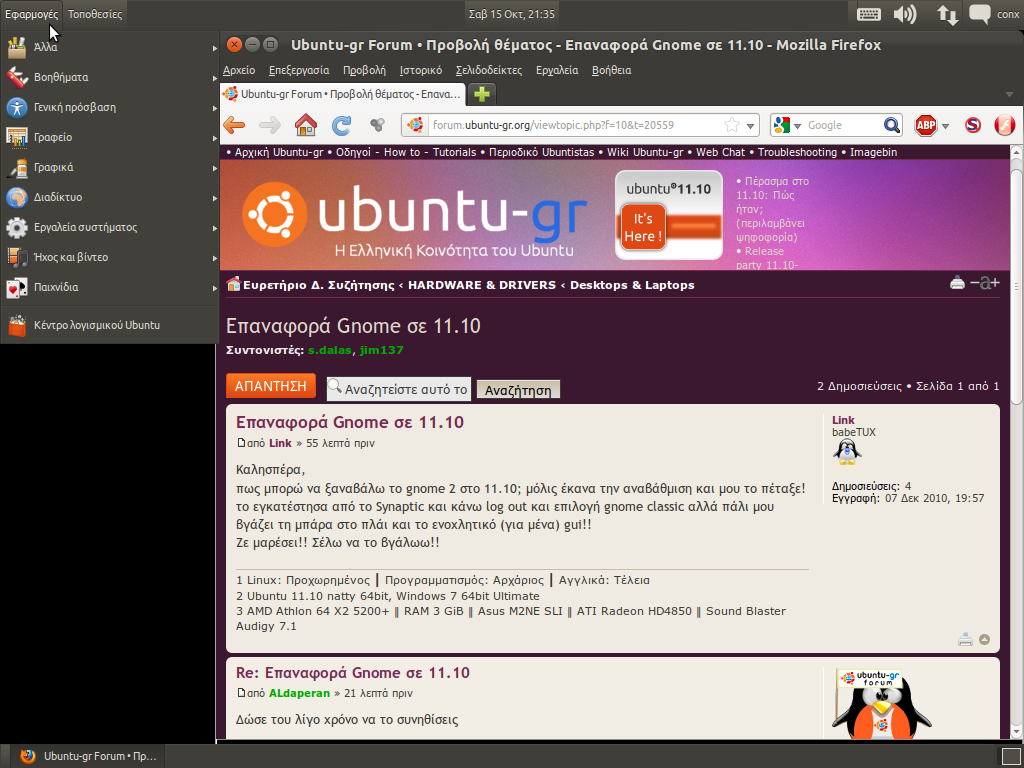Open the Οδηγοί - How to - Tutorials link

(x=406, y=152)
